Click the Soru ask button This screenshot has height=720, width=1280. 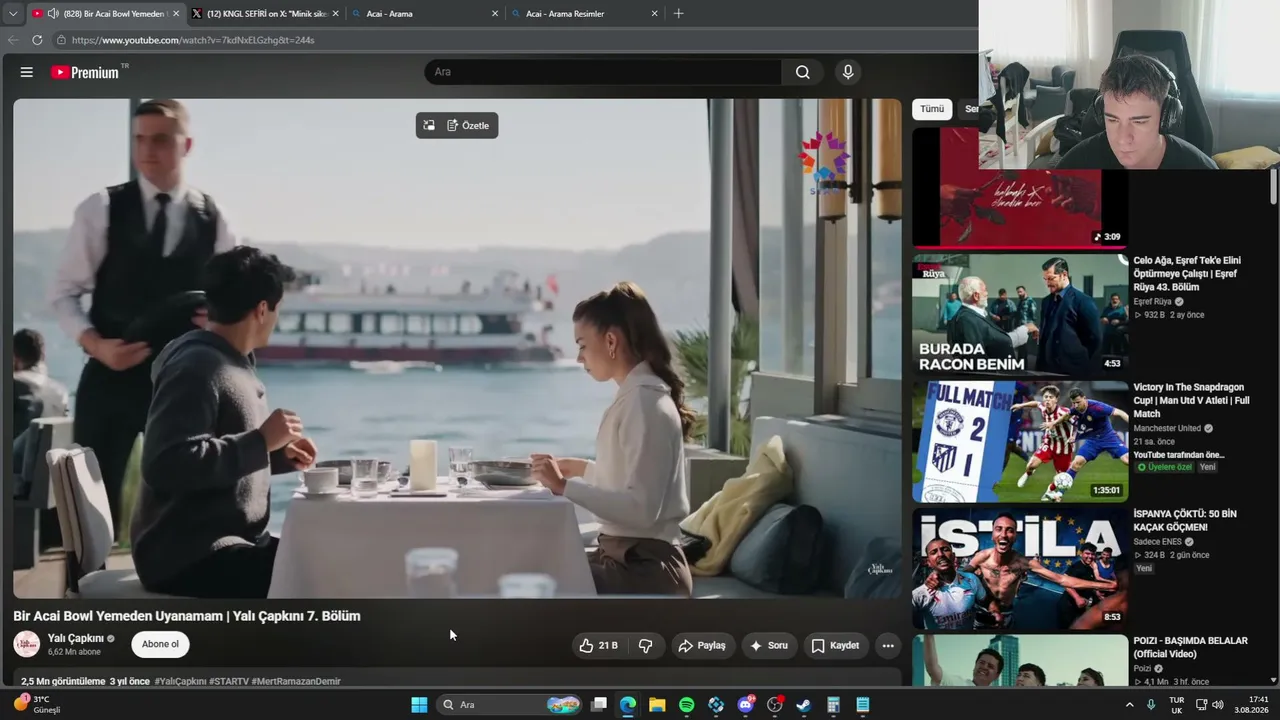click(x=769, y=646)
